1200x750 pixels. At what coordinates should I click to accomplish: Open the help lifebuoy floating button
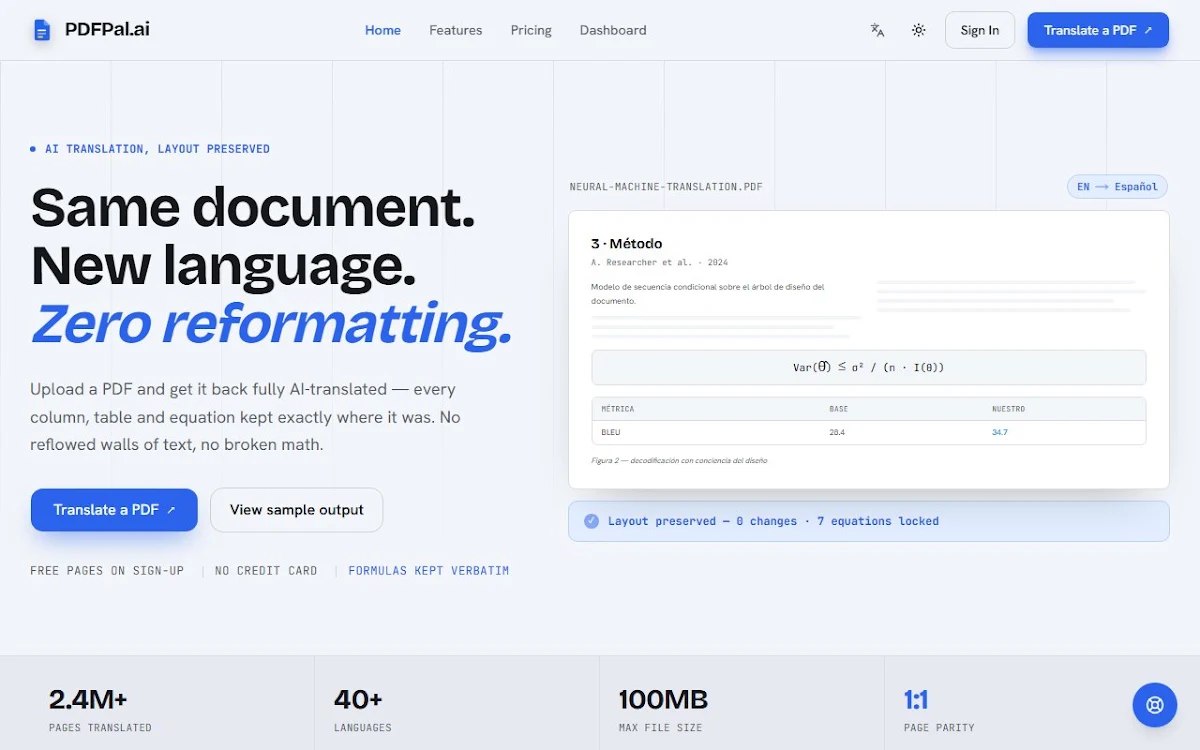[1155, 705]
